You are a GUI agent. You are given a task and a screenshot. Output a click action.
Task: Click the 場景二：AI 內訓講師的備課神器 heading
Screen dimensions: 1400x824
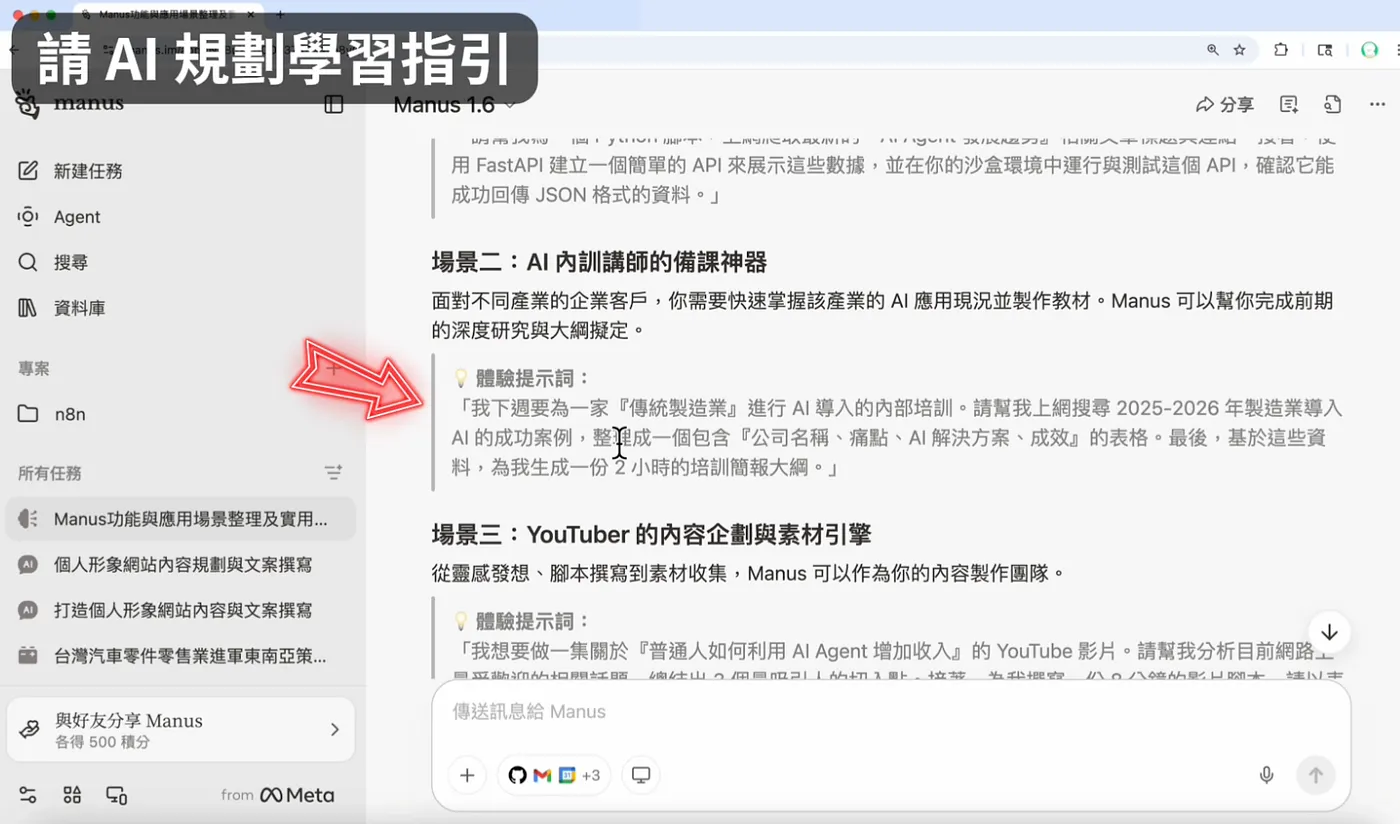pos(599,262)
